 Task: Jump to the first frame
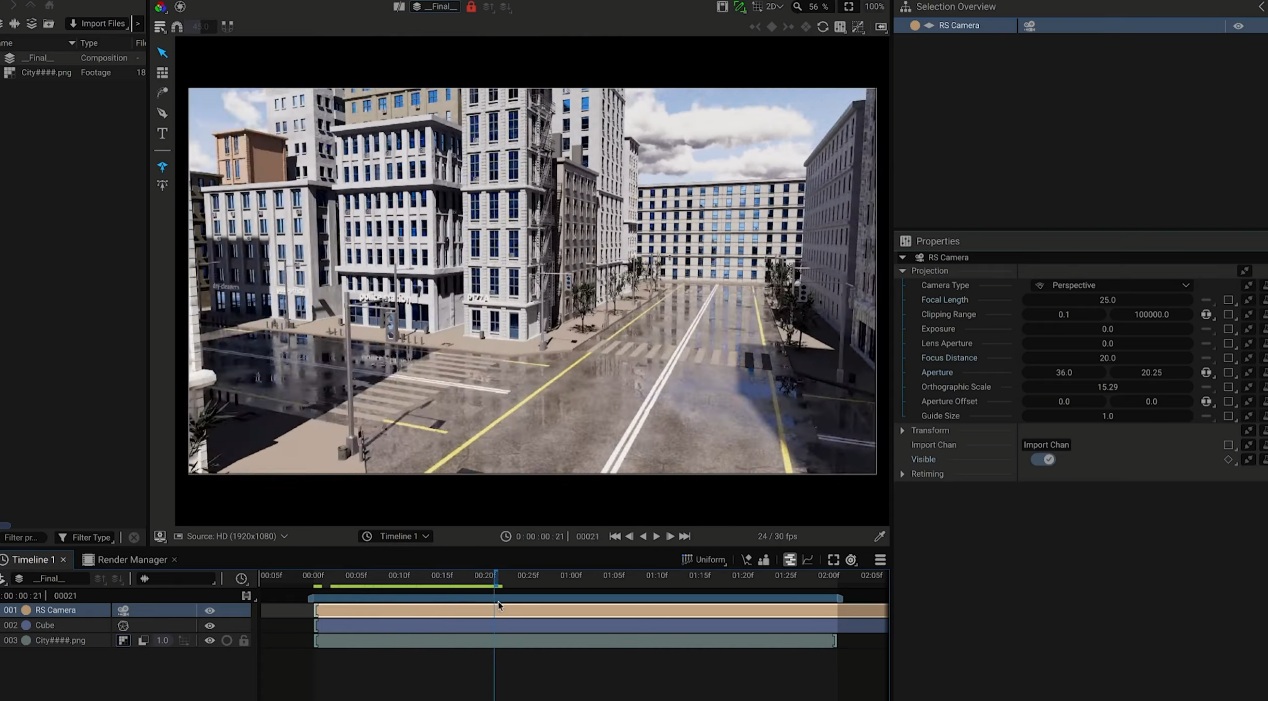click(615, 537)
